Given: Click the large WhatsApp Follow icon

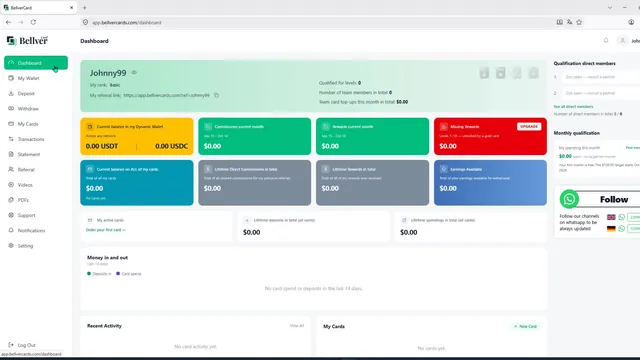Looking at the screenshot, I should pos(569,199).
